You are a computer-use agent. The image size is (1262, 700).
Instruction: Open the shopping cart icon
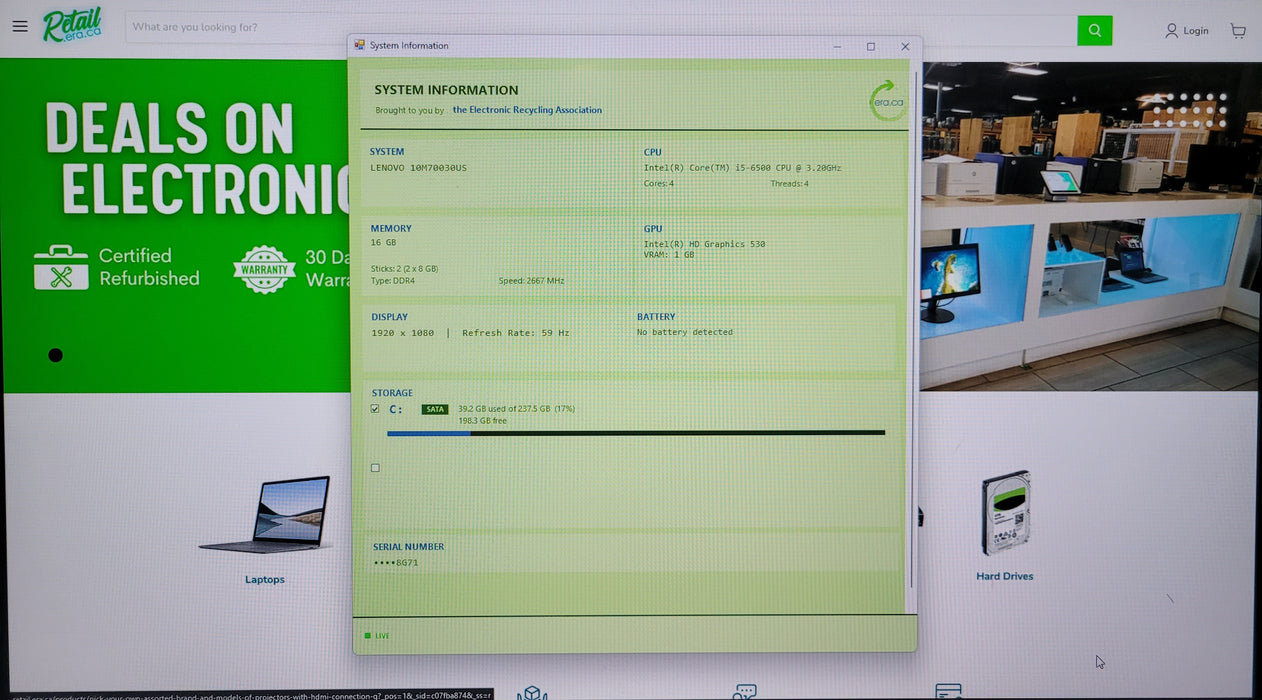click(x=1238, y=31)
